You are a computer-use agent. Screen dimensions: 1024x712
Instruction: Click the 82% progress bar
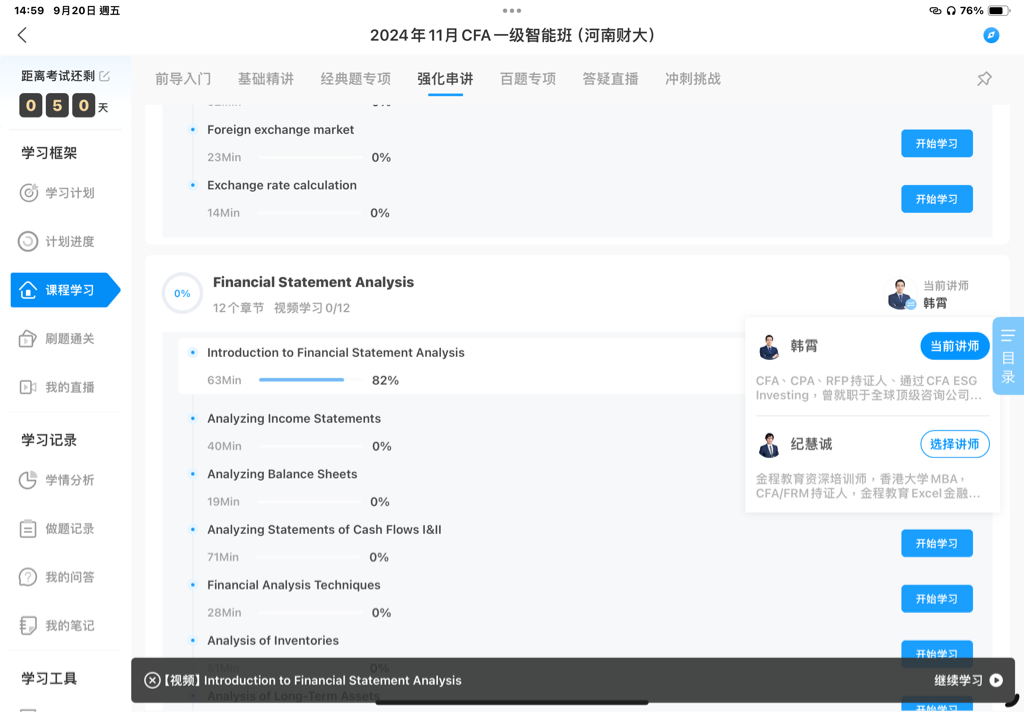[x=311, y=380]
